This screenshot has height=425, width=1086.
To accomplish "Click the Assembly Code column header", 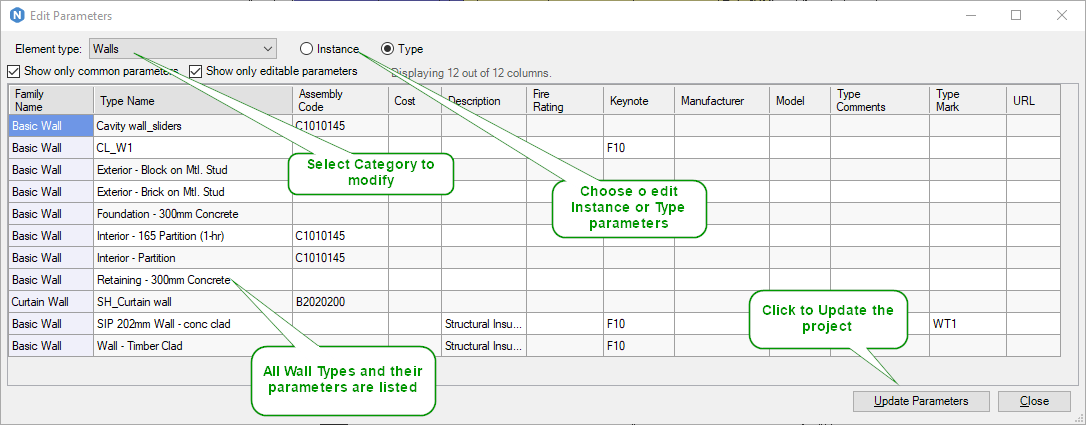I will 339,100.
